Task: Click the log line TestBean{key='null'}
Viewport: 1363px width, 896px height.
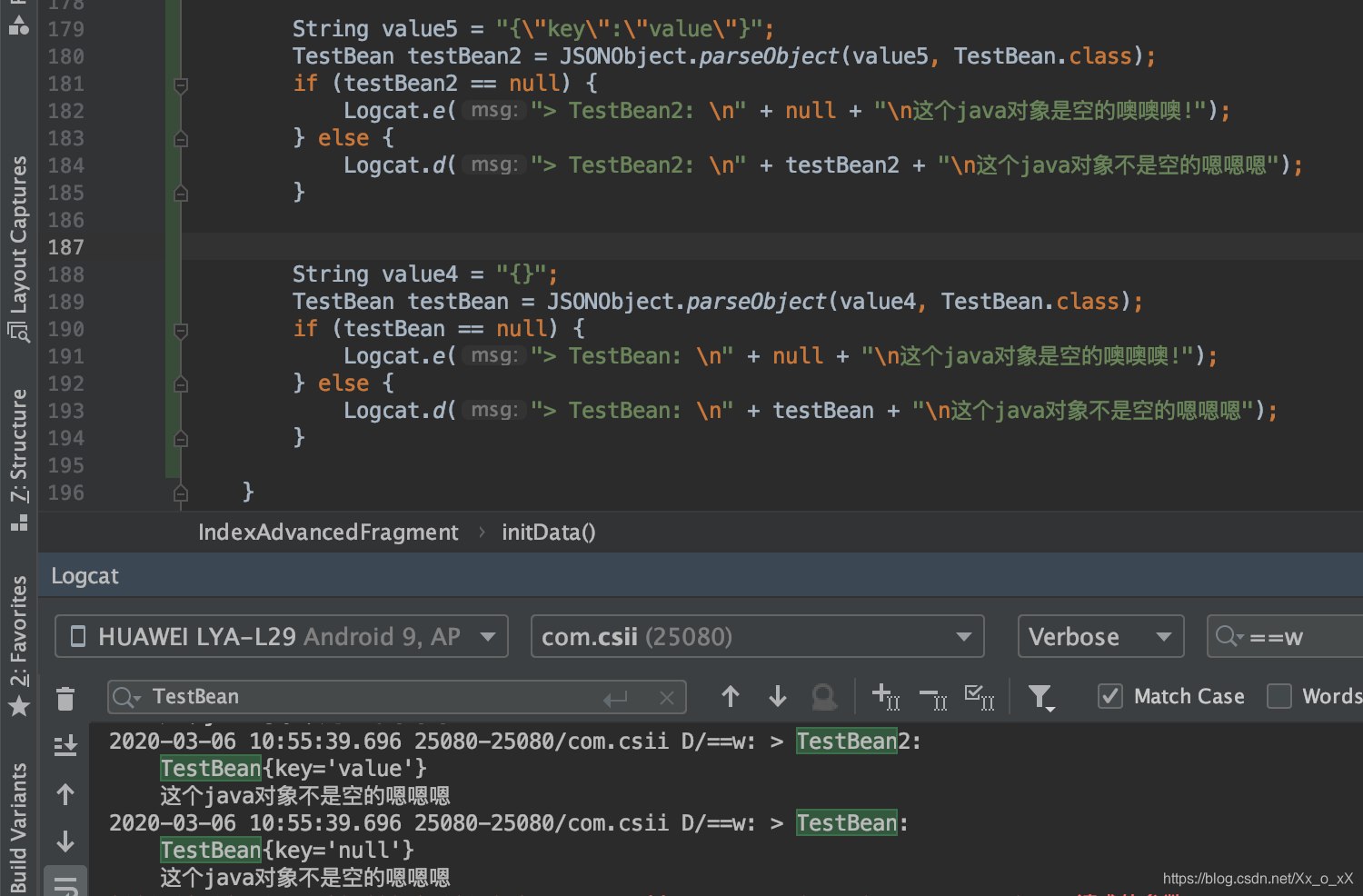Action: coord(287,851)
